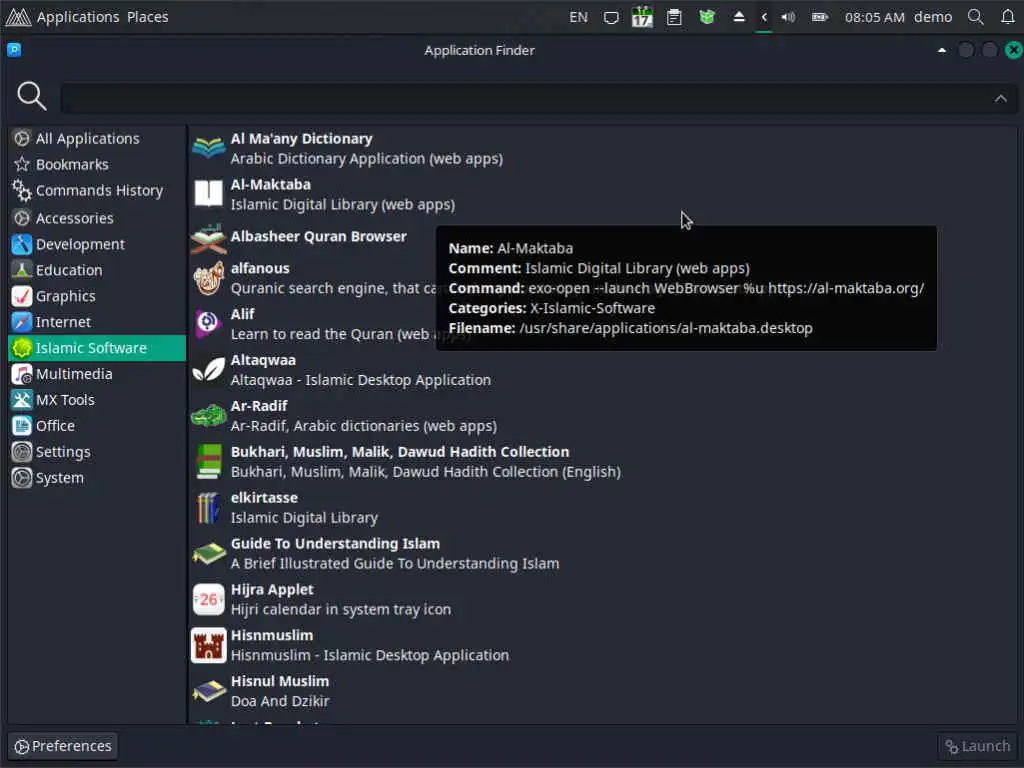Click the eject removable drive tray icon
Viewport: 1024px width, 768px height.
point(739,17)
